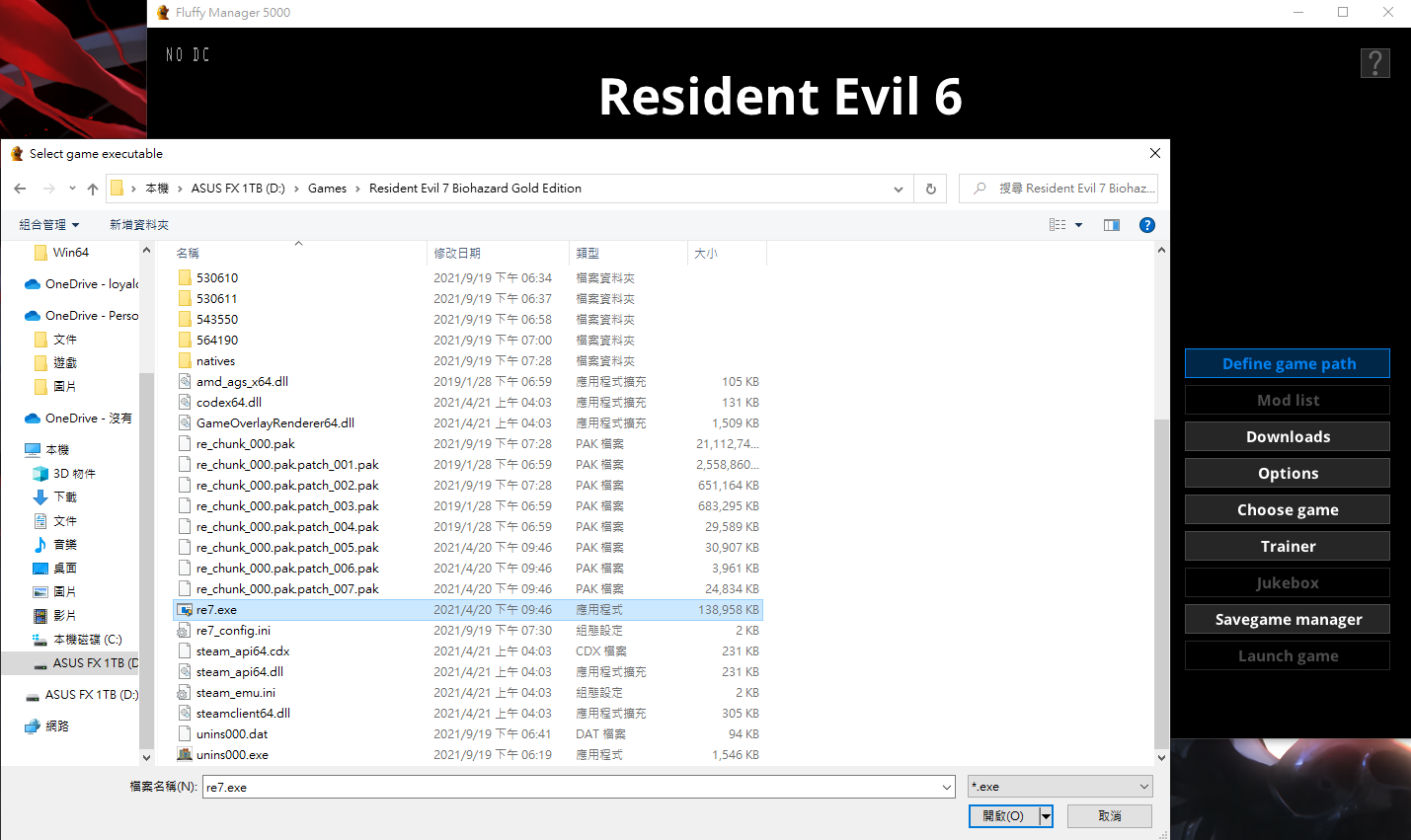Viewport: 1411px width, 840px height.
Task: Expand the address bar history dropdown
Action: click(x=898, y=189)
